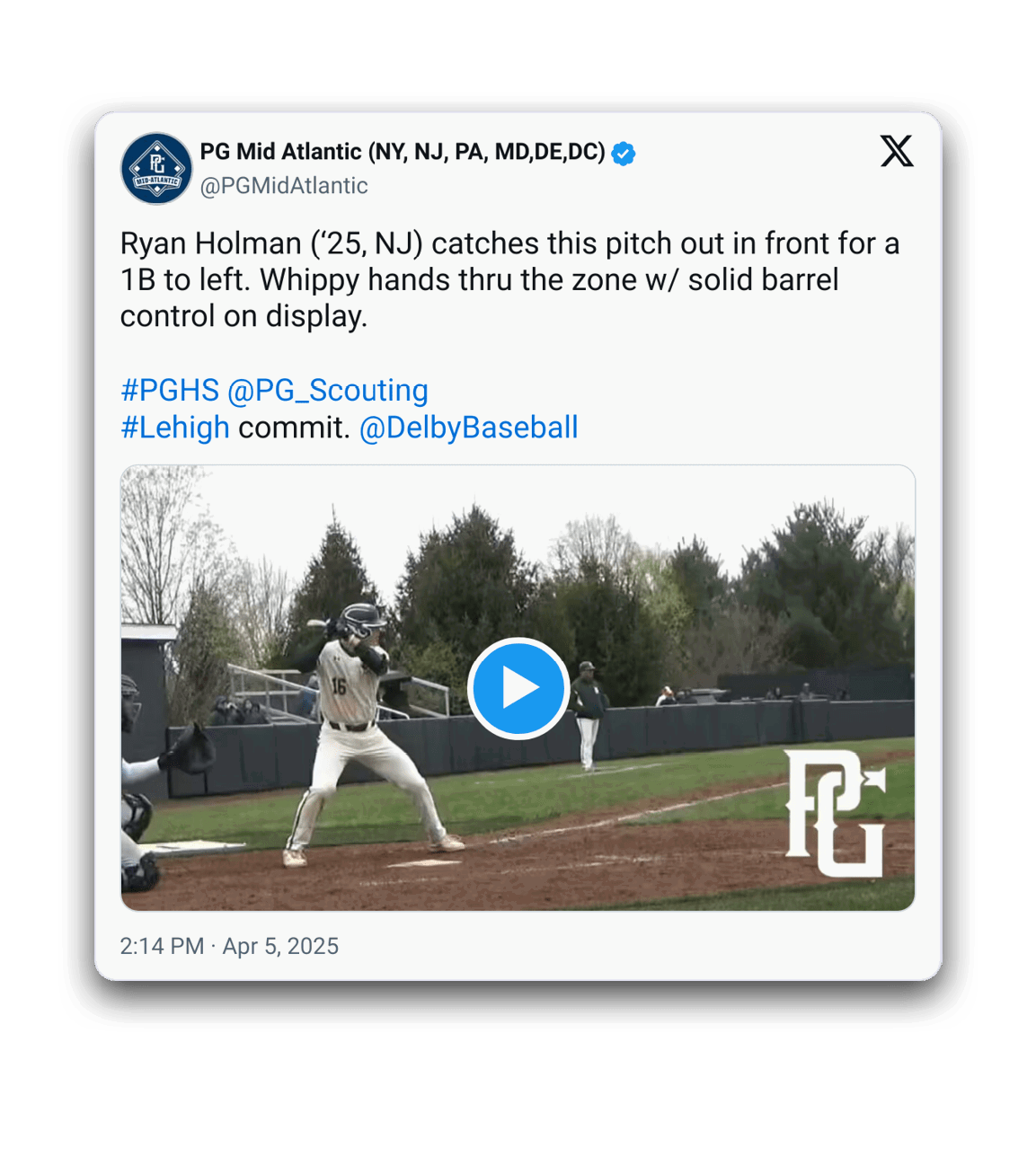
Task: Open the #PGHS hashtag
Action: pyautogui.click(x=170, y=390)
